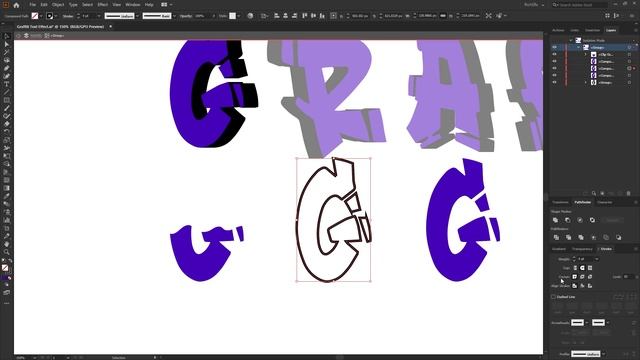This screenshot has height=360, width=640.
Task: Select the Direct Selection tool
Action: (x=7, y=44)
